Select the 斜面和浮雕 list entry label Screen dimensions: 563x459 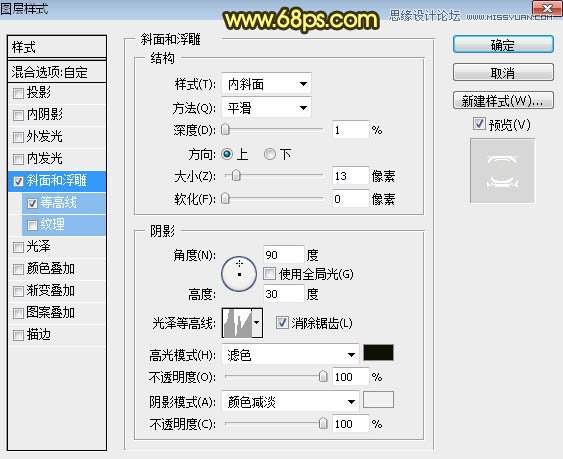56,181
